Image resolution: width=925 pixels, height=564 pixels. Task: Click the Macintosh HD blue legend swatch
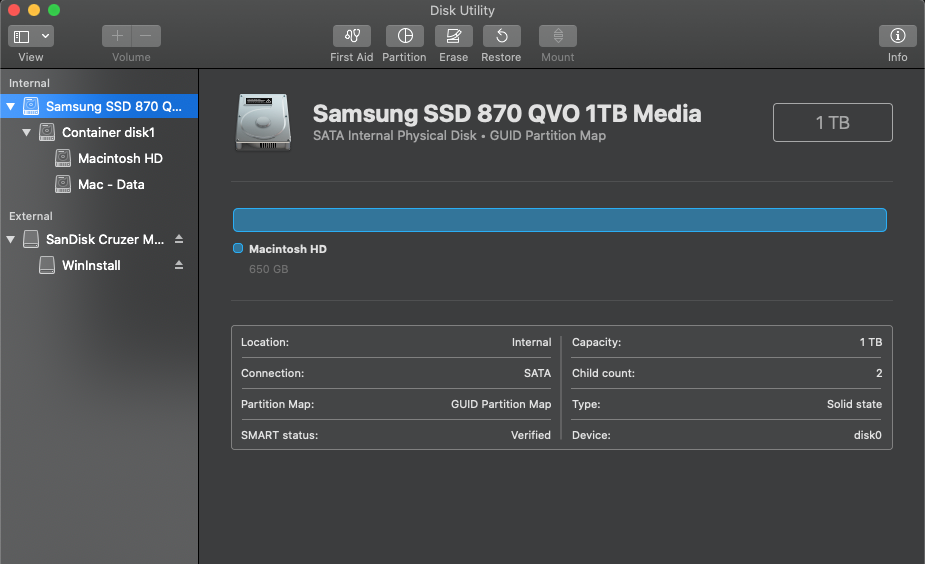pos(238,248)
